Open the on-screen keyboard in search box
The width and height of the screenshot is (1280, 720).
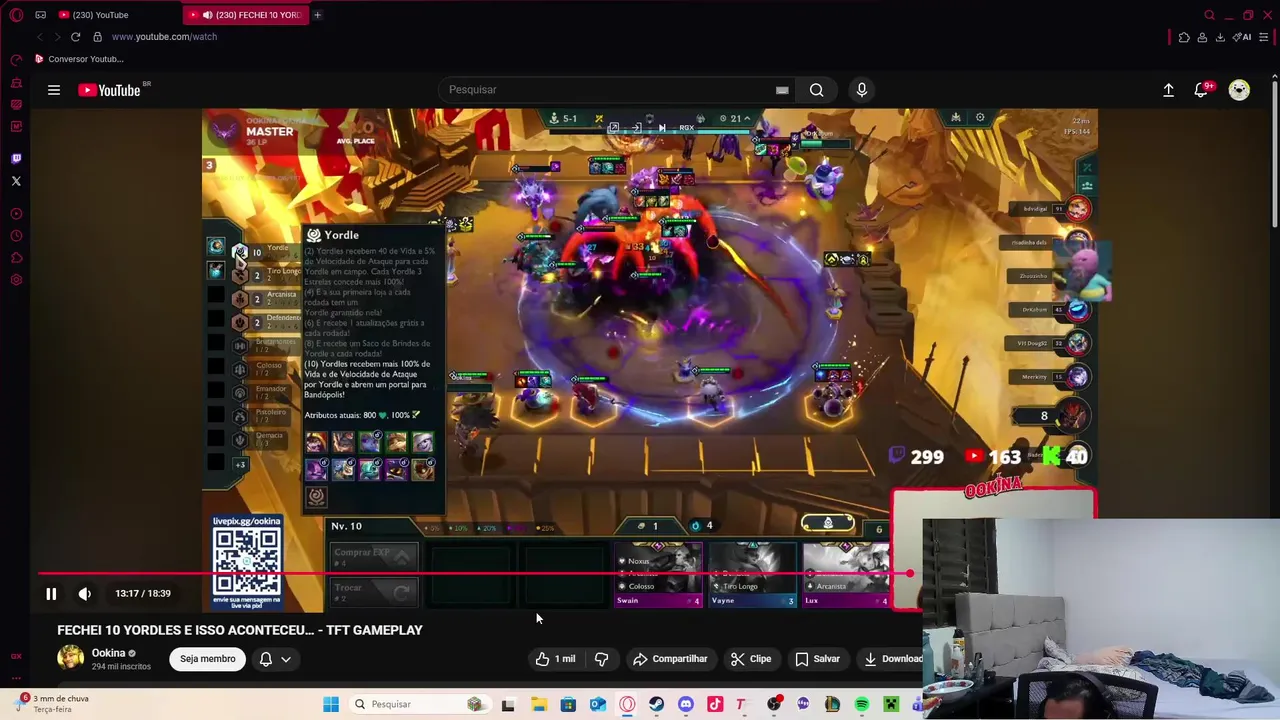pyautogui.click(x=782, y=90)
